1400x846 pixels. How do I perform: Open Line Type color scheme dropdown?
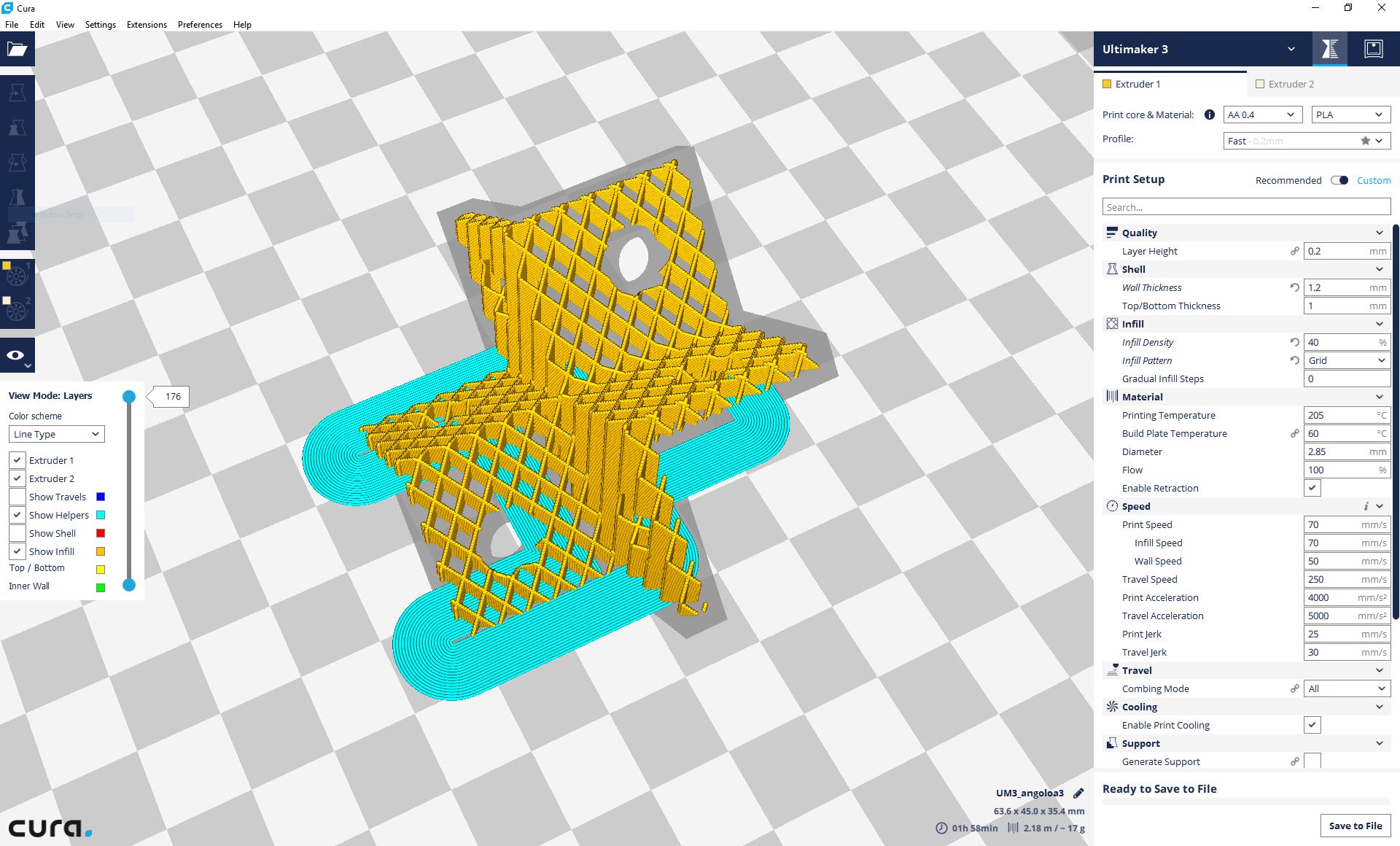(57, 434)
